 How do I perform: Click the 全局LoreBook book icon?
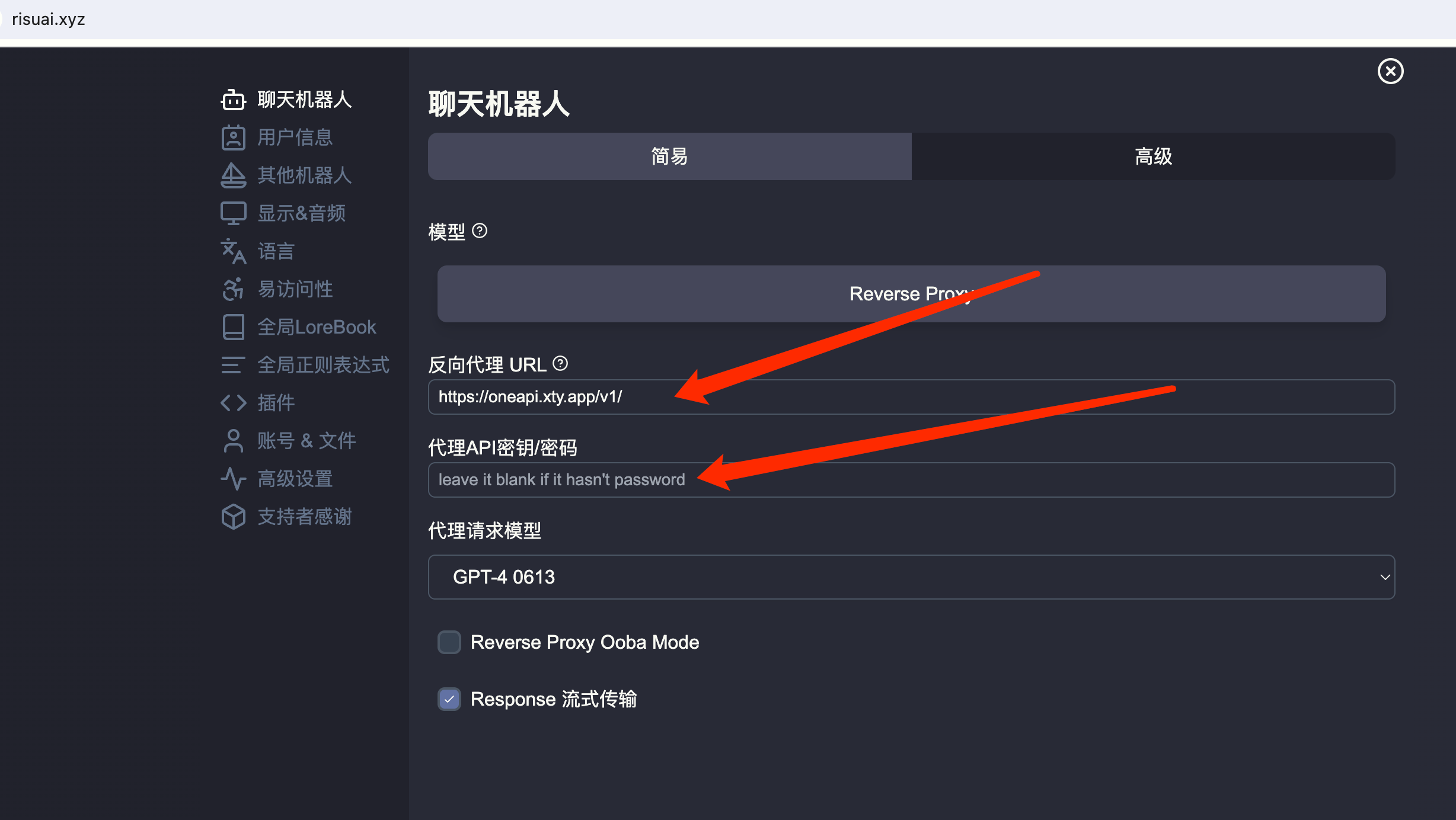pos(233,326)
